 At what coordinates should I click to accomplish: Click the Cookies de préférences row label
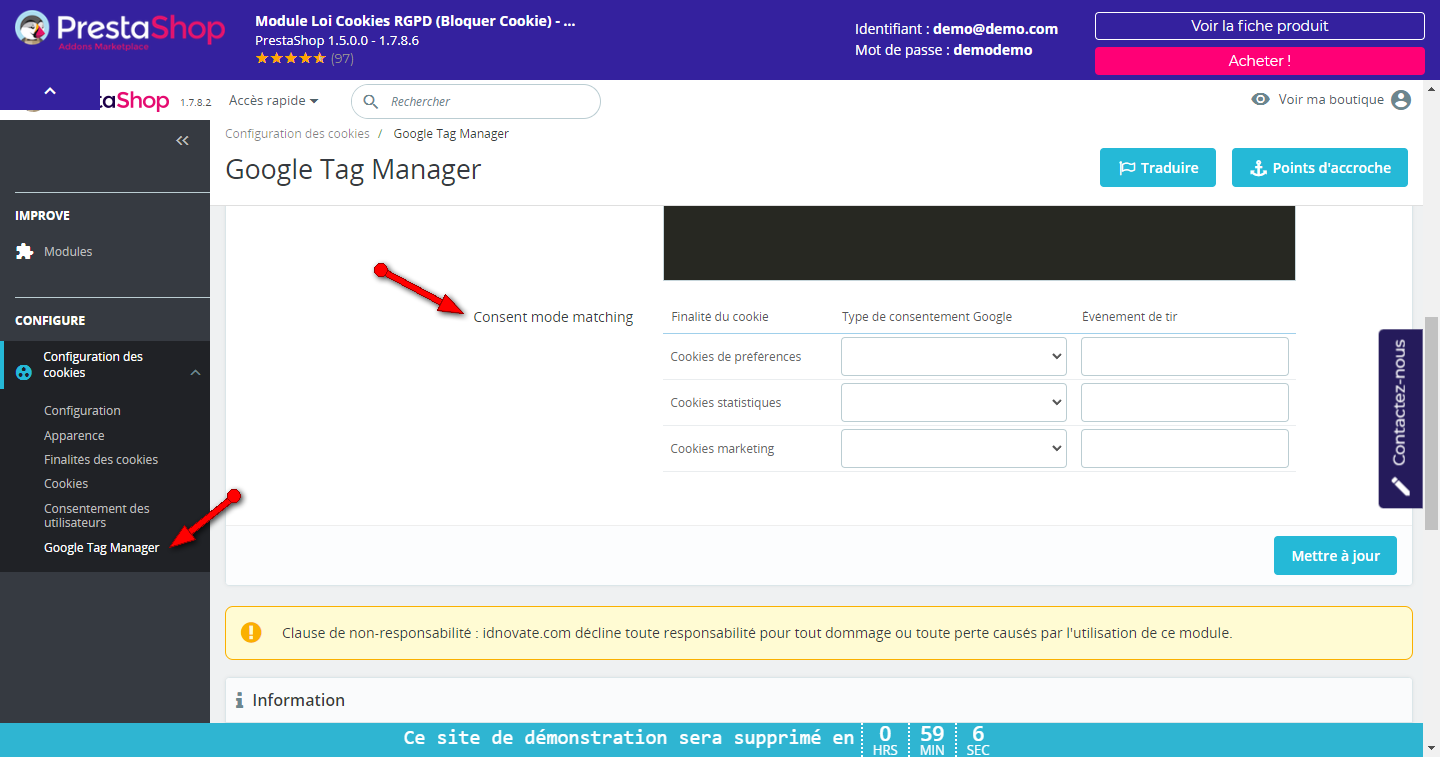735,357
